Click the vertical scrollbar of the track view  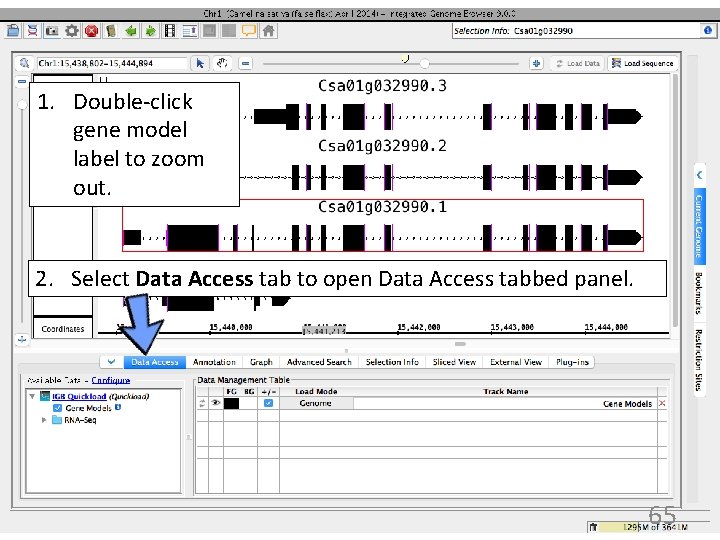[675, 200]
